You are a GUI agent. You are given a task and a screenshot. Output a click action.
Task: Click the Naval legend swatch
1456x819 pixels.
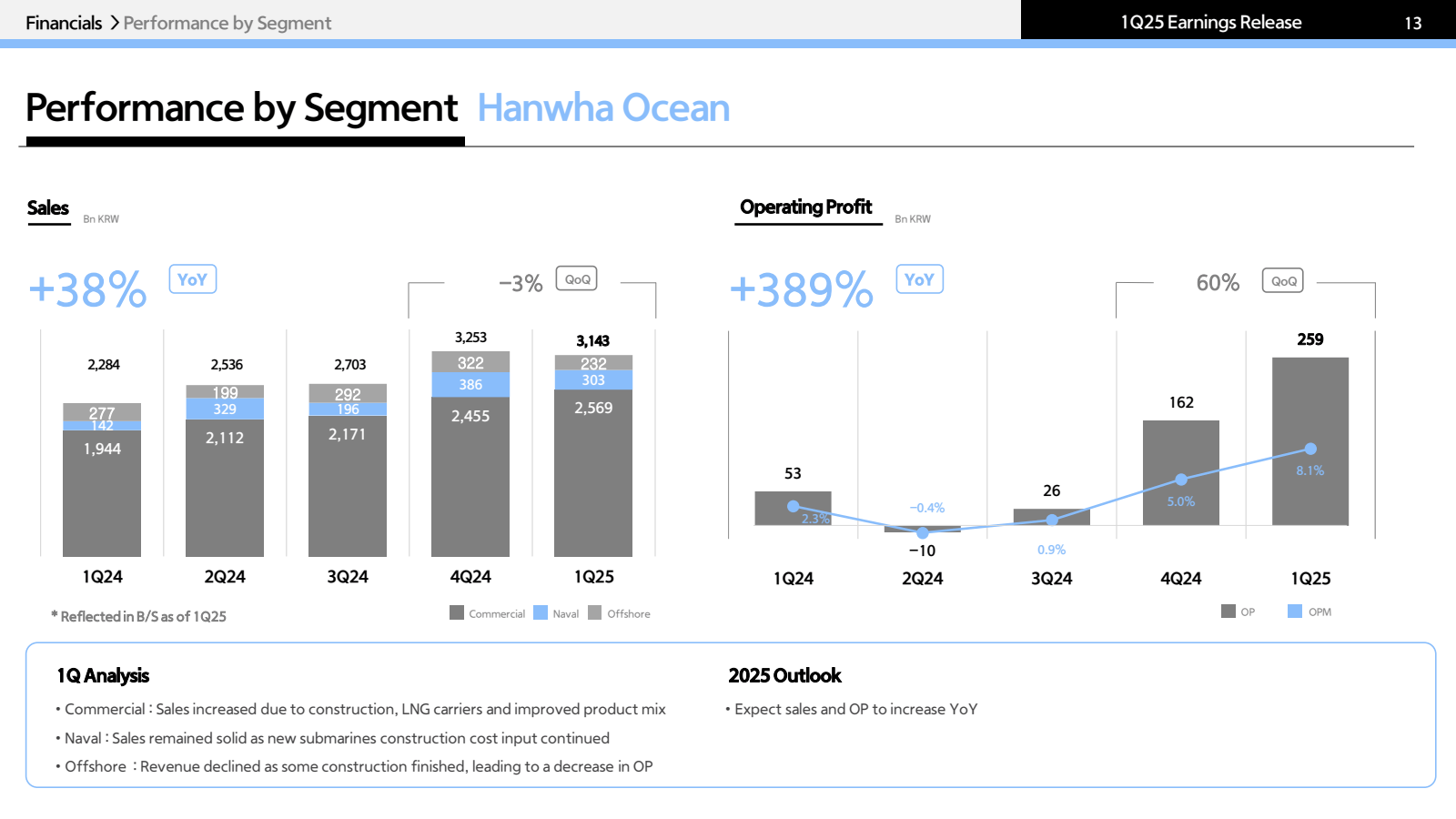(541, 612)
